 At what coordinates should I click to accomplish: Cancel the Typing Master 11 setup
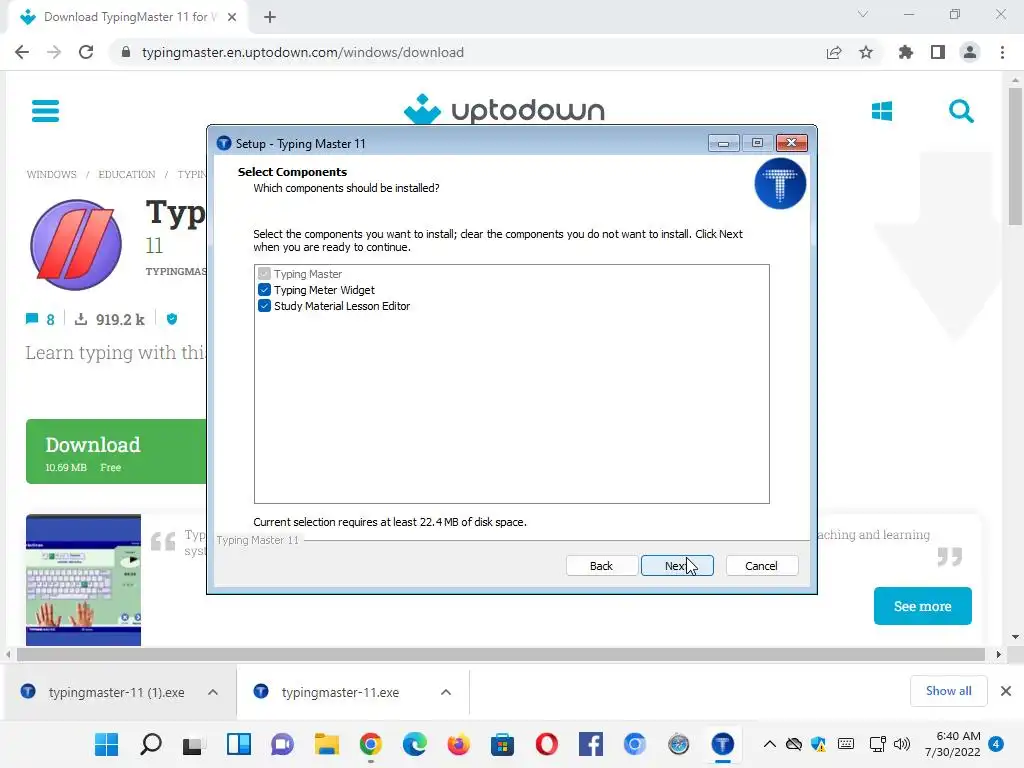[x=761, y=566]
